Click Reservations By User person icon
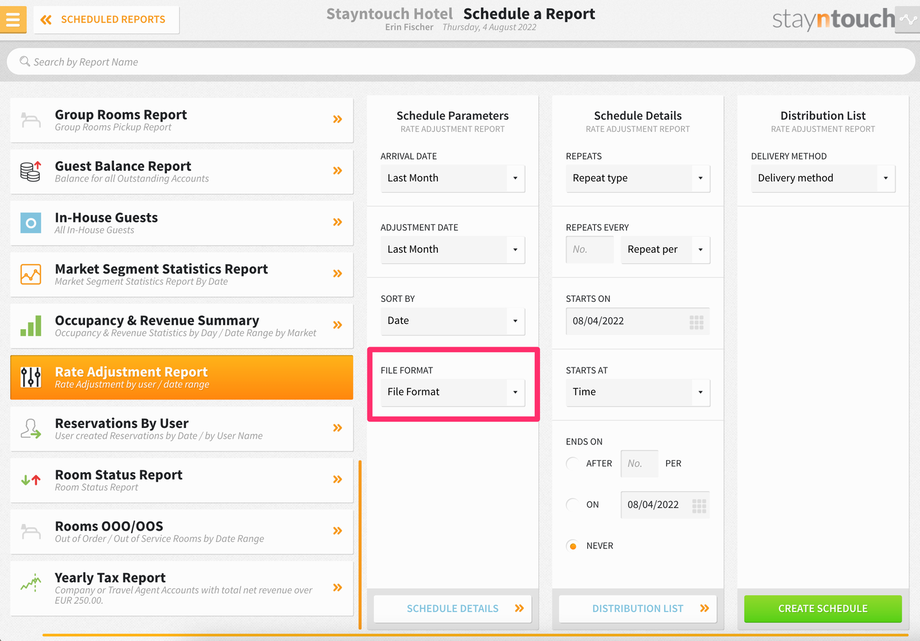 pos(31,429)
